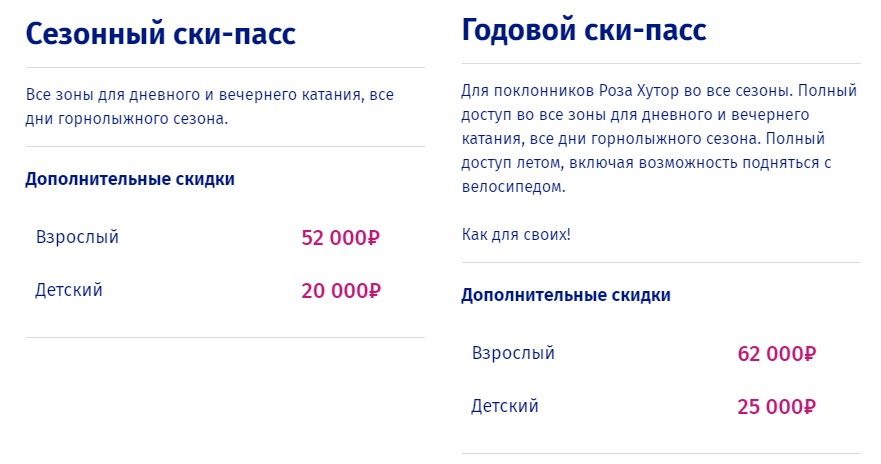Viewport: 881px width, 464px height.
Task: Click the 62 000₽ annual adult price
Action: pyautogui.click(x=777, y=354)
